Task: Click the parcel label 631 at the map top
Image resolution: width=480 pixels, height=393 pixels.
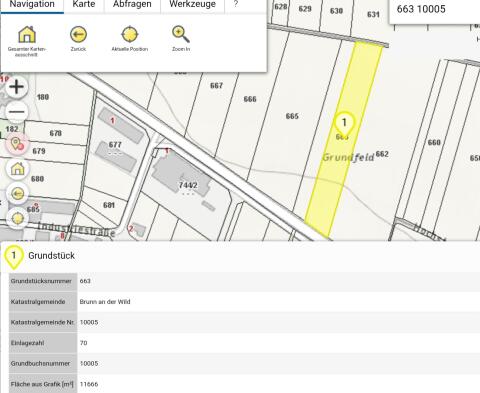Action: (x=373, y=14)
